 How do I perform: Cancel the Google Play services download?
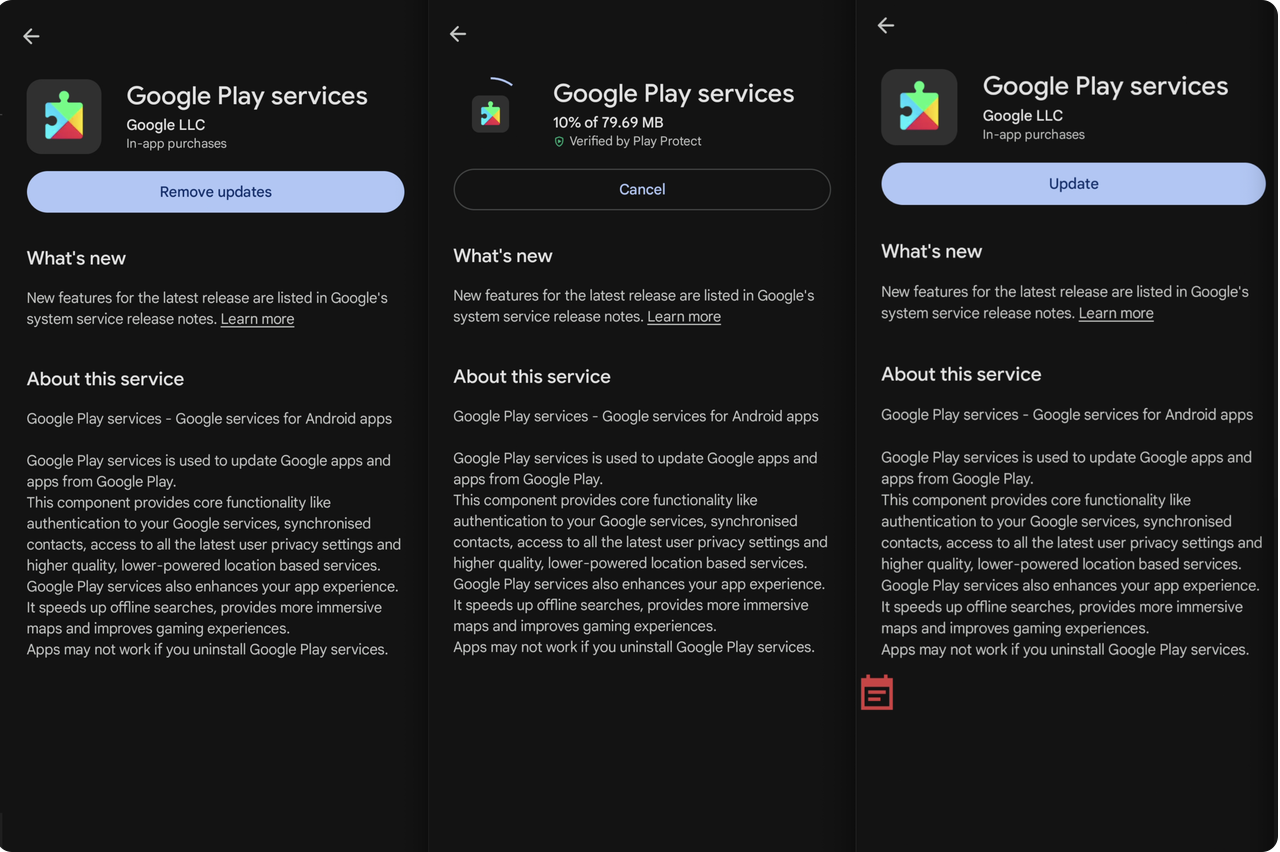(642, 189)
